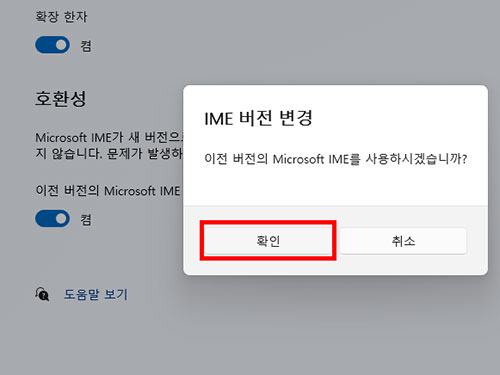
Task: Confirm the IME version change with 확인
Action: [x=268, y=241]
